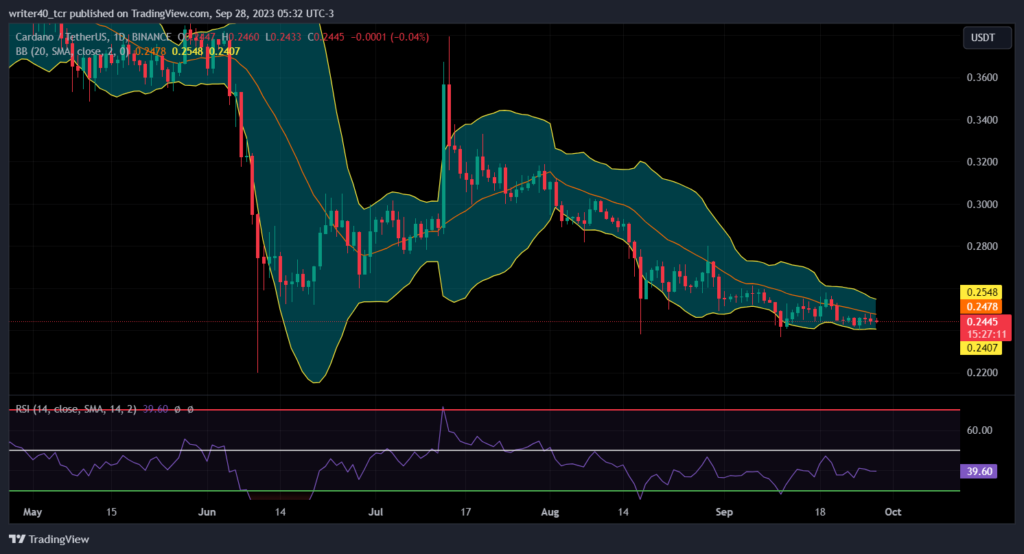Click the 0.3000 price axis label
Image resolution: width=1024 pixels, height=554 pixels.
tap(982, 204)
